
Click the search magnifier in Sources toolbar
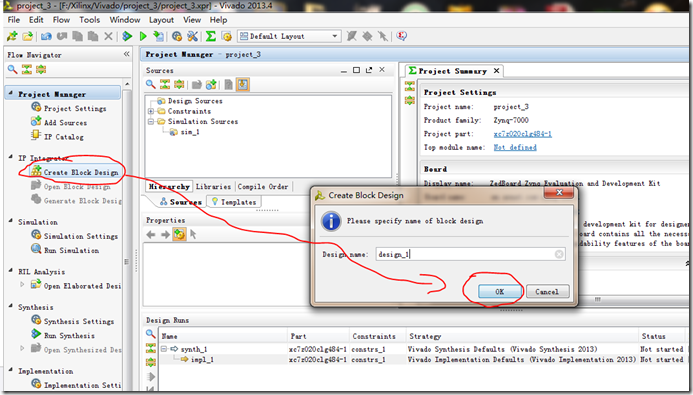[151, 84]
